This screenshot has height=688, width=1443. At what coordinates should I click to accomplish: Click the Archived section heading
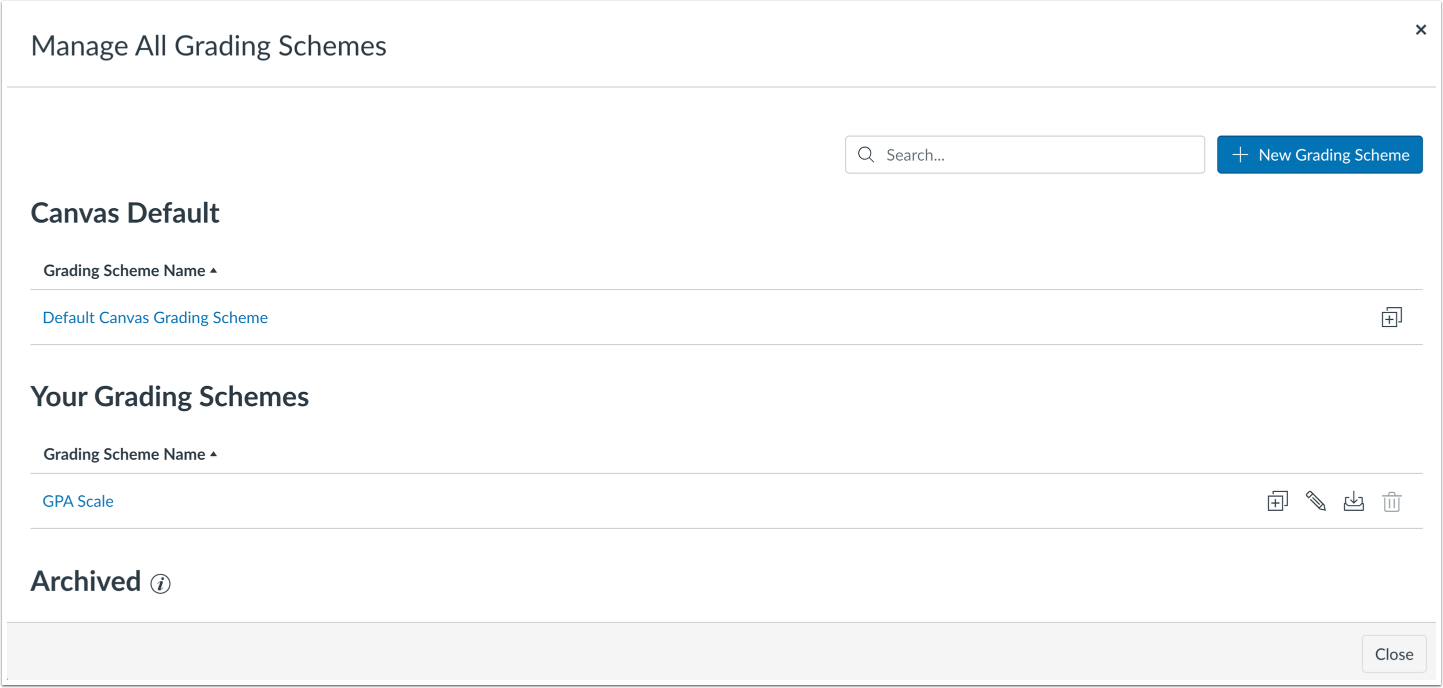pos(86,582)
